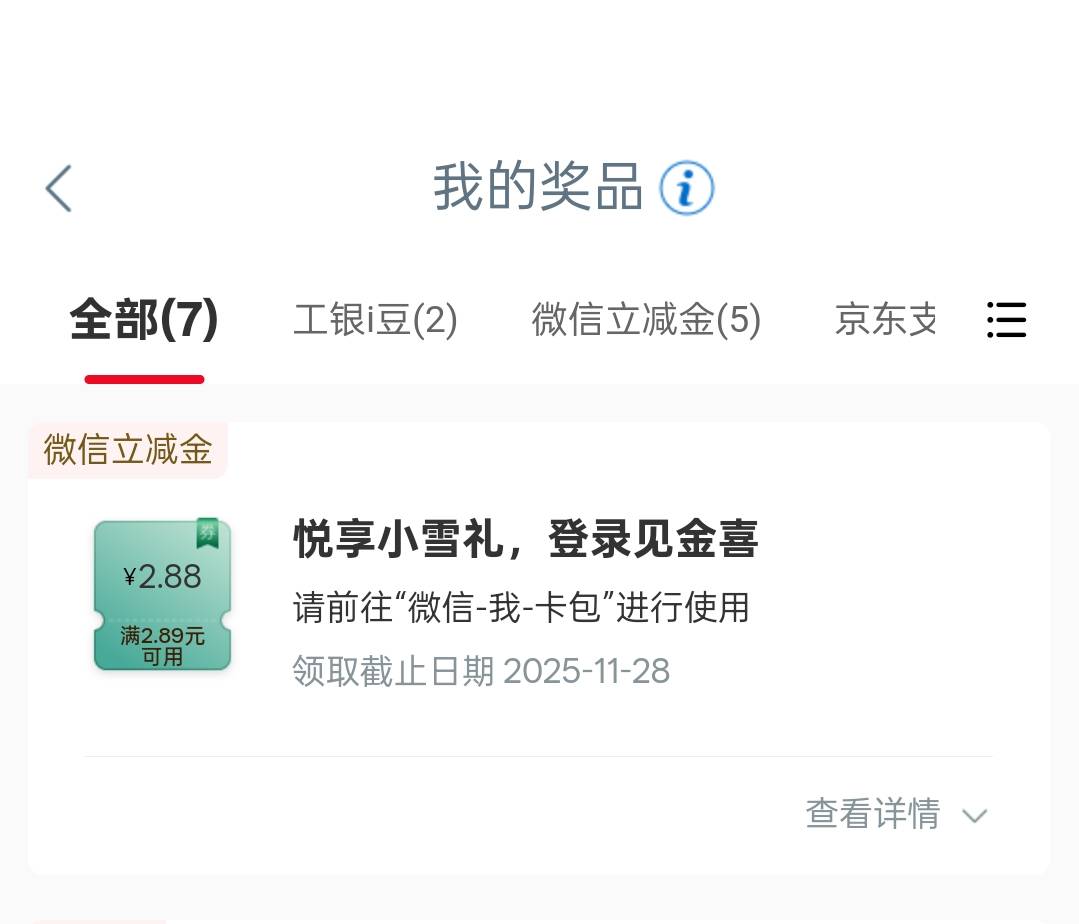Expand details using the down chevron
The height and width of the screenshot is (924, 1079).
(974, 816)
